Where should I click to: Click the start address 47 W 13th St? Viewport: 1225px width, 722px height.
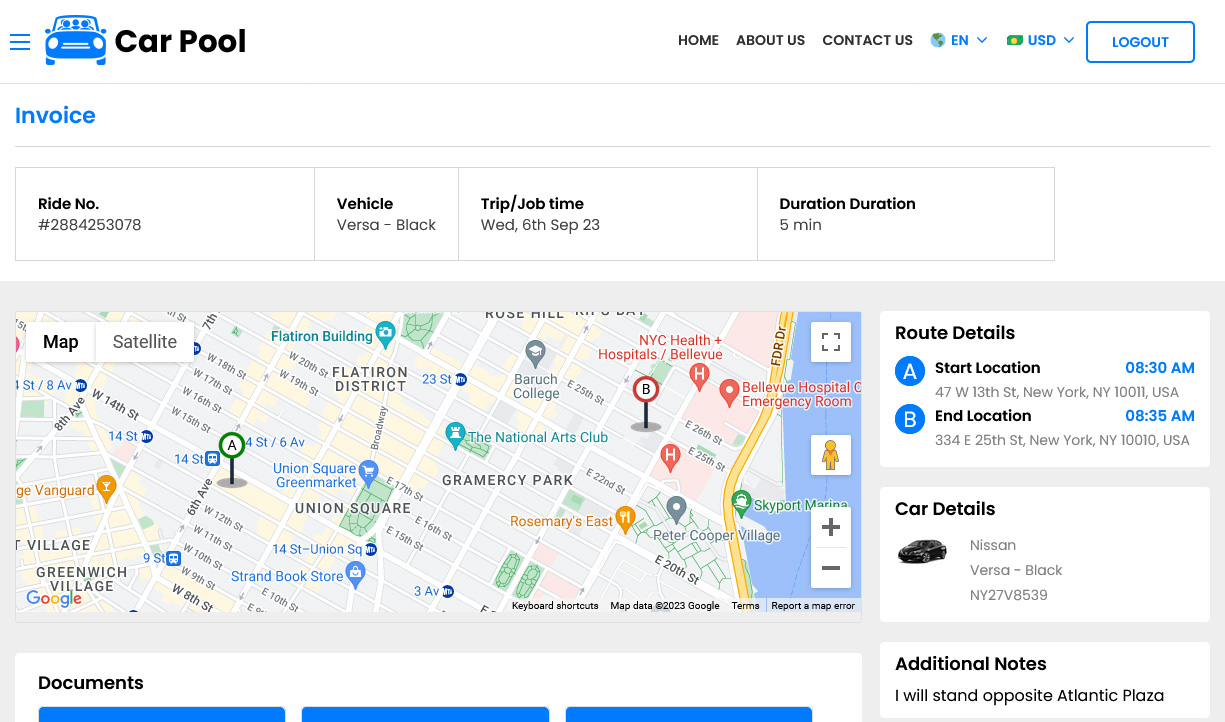[1057, 392]
